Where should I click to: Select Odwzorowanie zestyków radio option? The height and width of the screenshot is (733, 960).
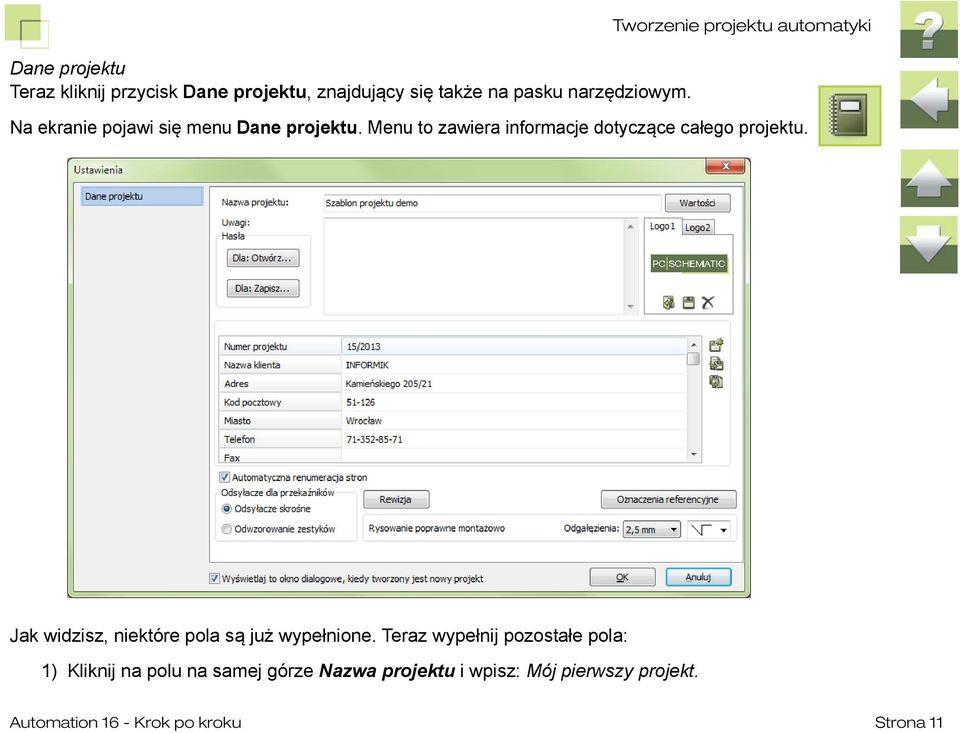click(227, 529)
